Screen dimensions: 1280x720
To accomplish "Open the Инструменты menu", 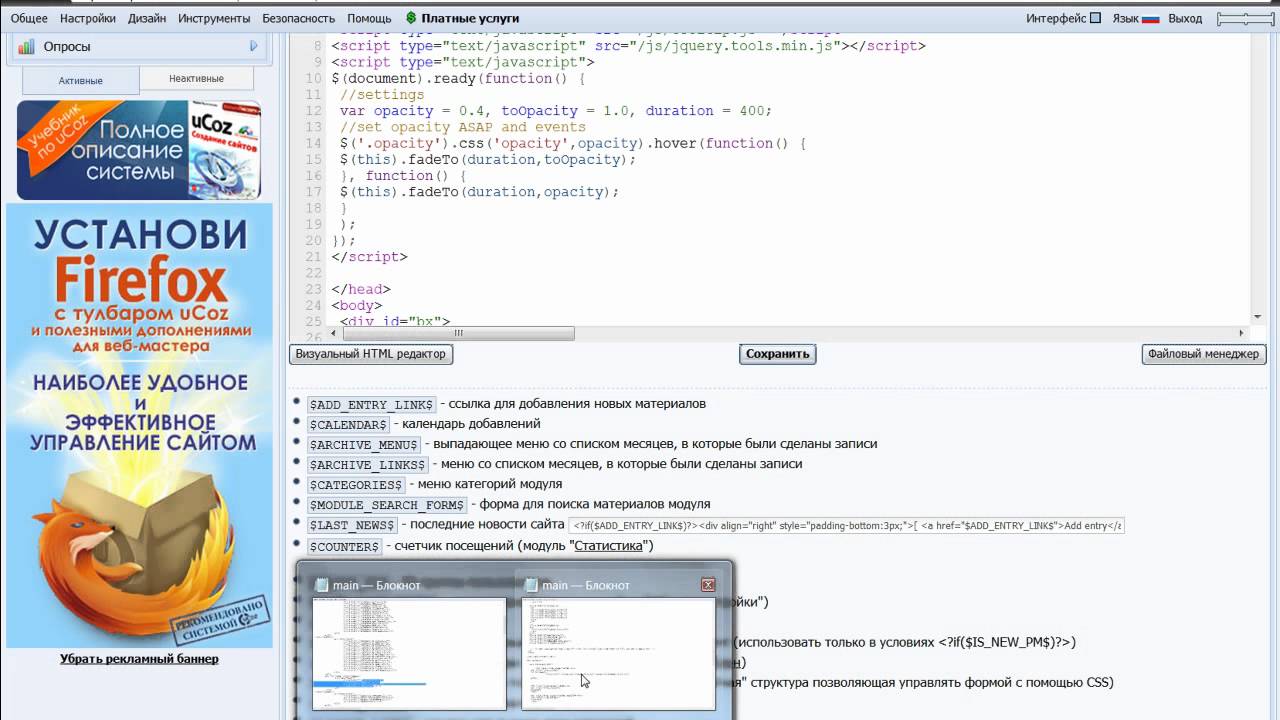I will pos(214,18).
